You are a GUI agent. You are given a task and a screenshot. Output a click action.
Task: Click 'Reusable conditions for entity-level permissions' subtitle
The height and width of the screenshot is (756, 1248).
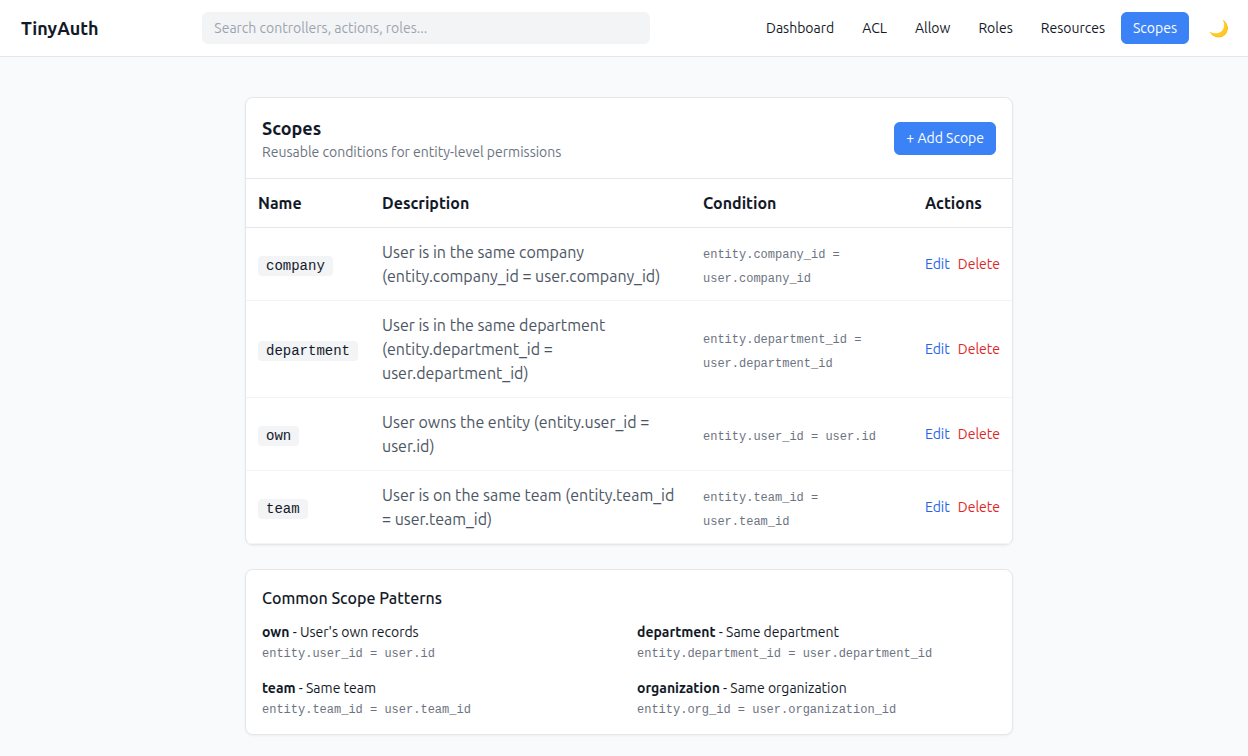(411, 152)
